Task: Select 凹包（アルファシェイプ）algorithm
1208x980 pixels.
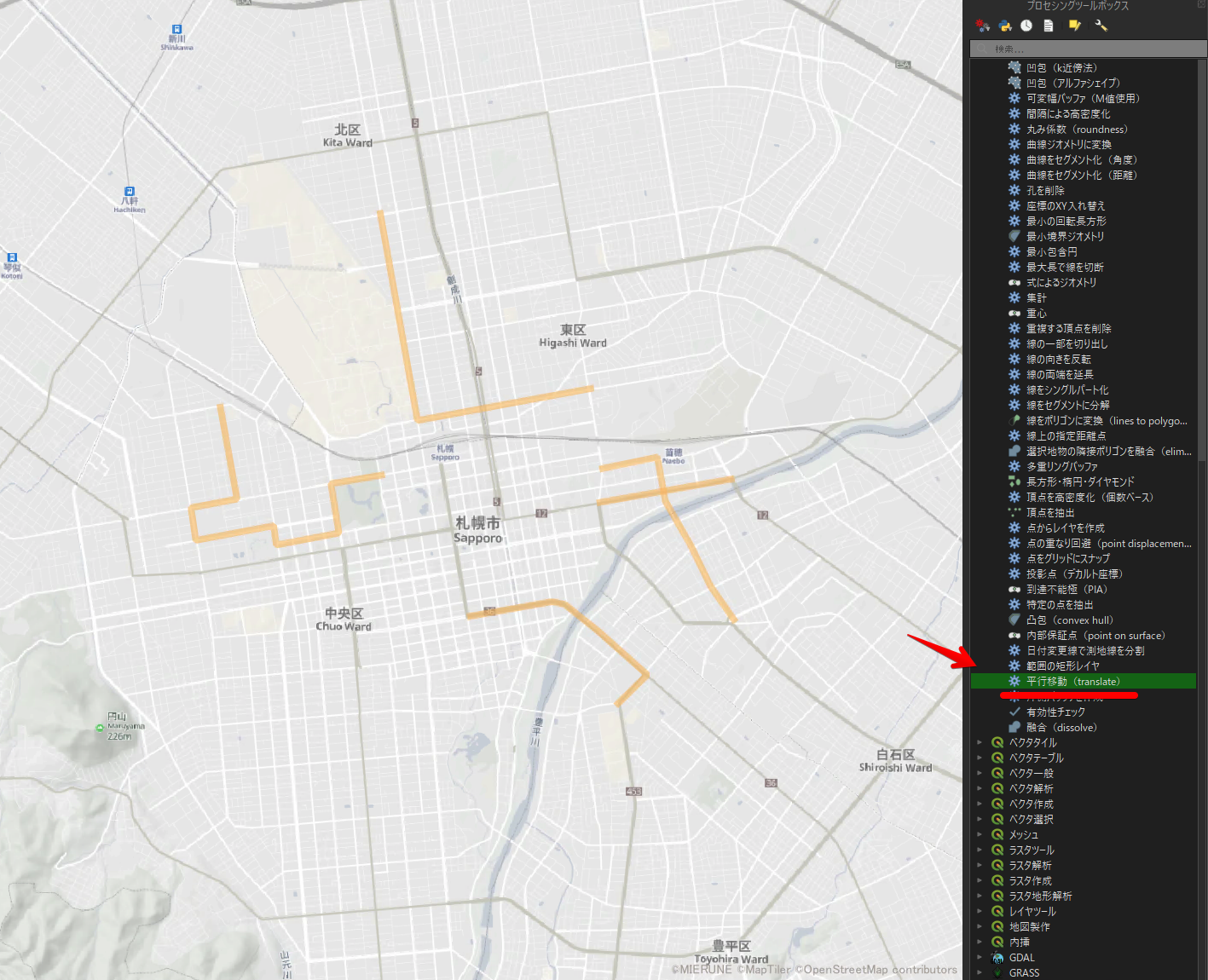Action: click(1073, 84)
